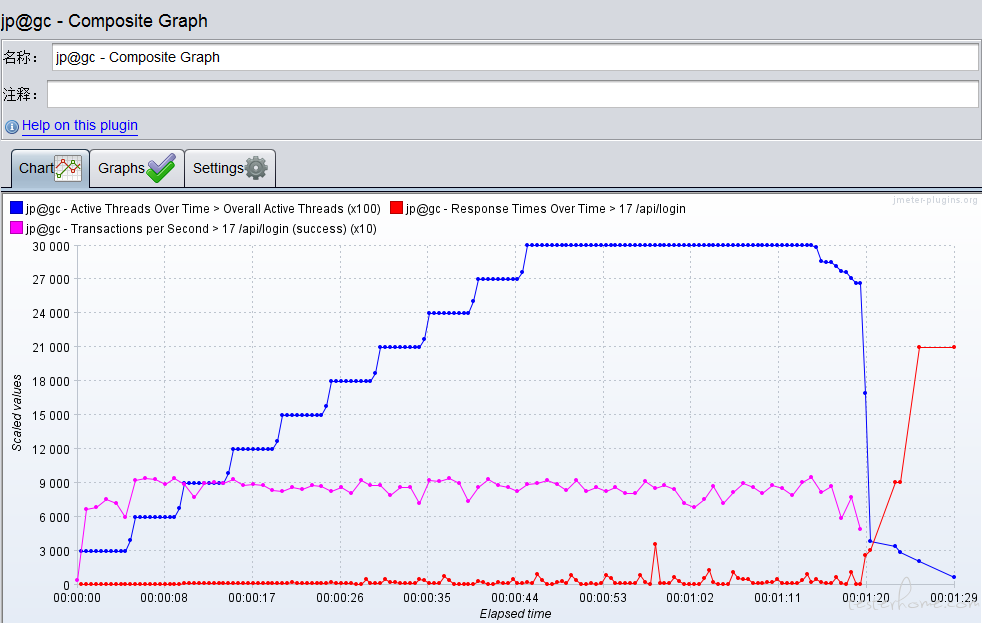The width and height of the screenshot is (982, 623).
Task: Open the Graphs tab label
Action: coord(121,168)
